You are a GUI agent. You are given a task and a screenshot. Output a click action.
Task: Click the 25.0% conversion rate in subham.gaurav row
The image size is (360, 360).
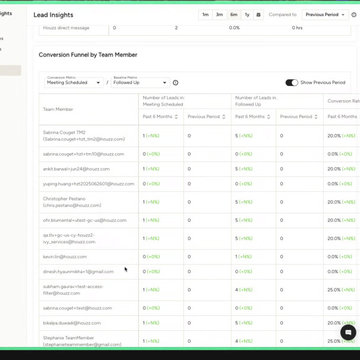click(334, 290)
